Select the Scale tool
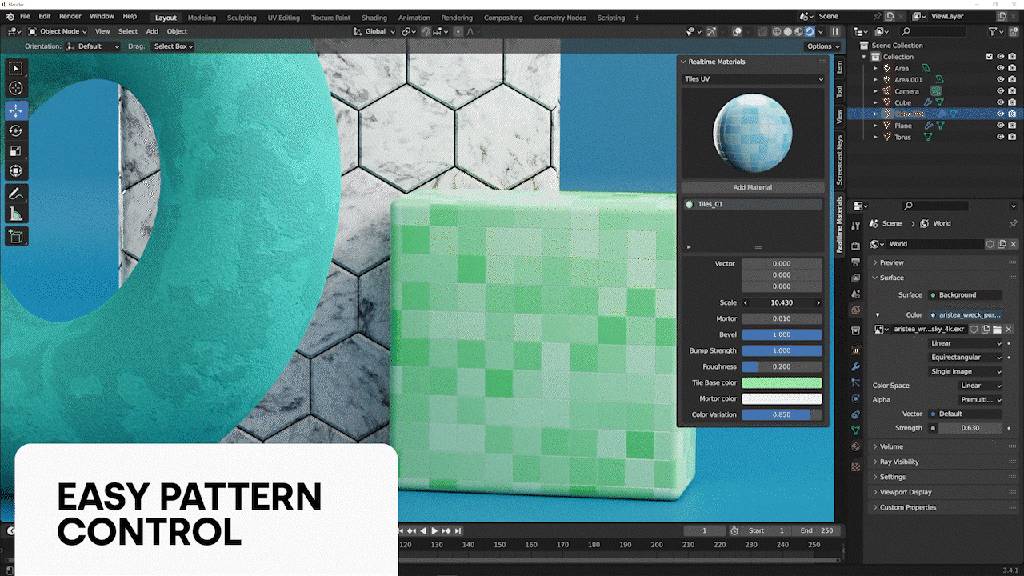 click(x=16, y=151)
